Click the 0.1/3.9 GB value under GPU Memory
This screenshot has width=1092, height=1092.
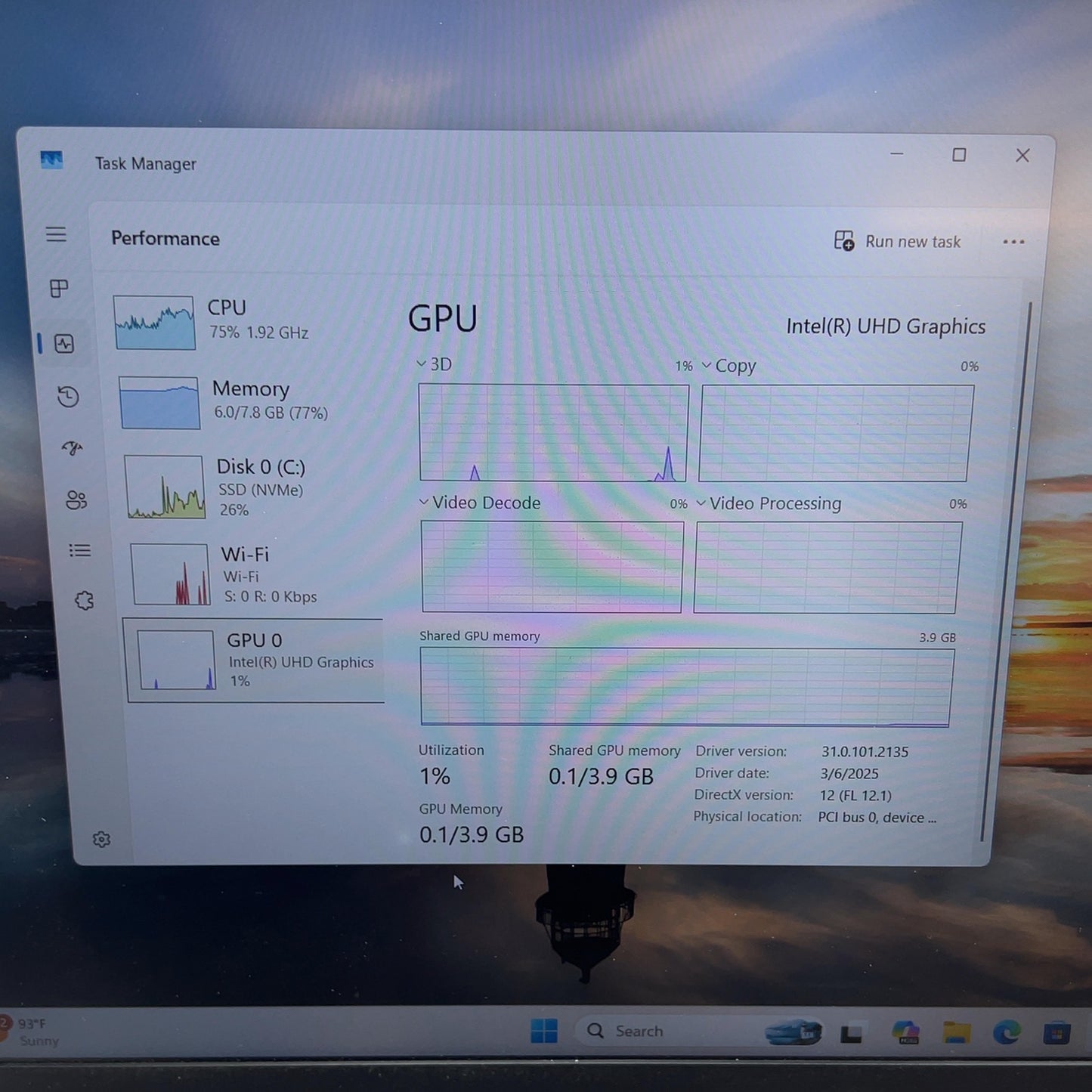[472, 834]
